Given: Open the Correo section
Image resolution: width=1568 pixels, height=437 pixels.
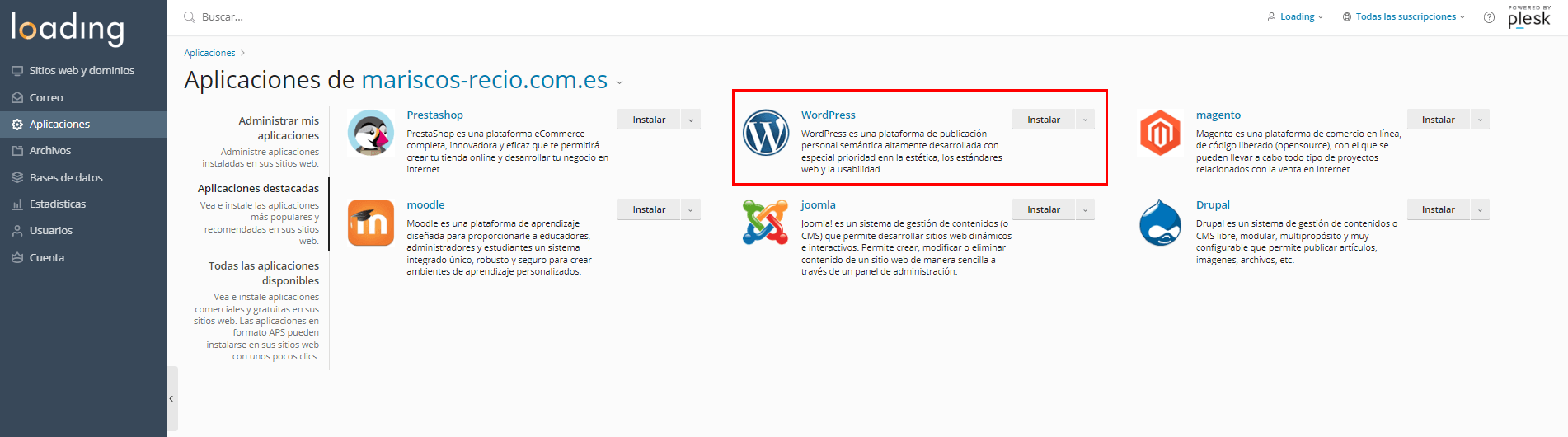Looking at the screenshot, I should 83,97.
